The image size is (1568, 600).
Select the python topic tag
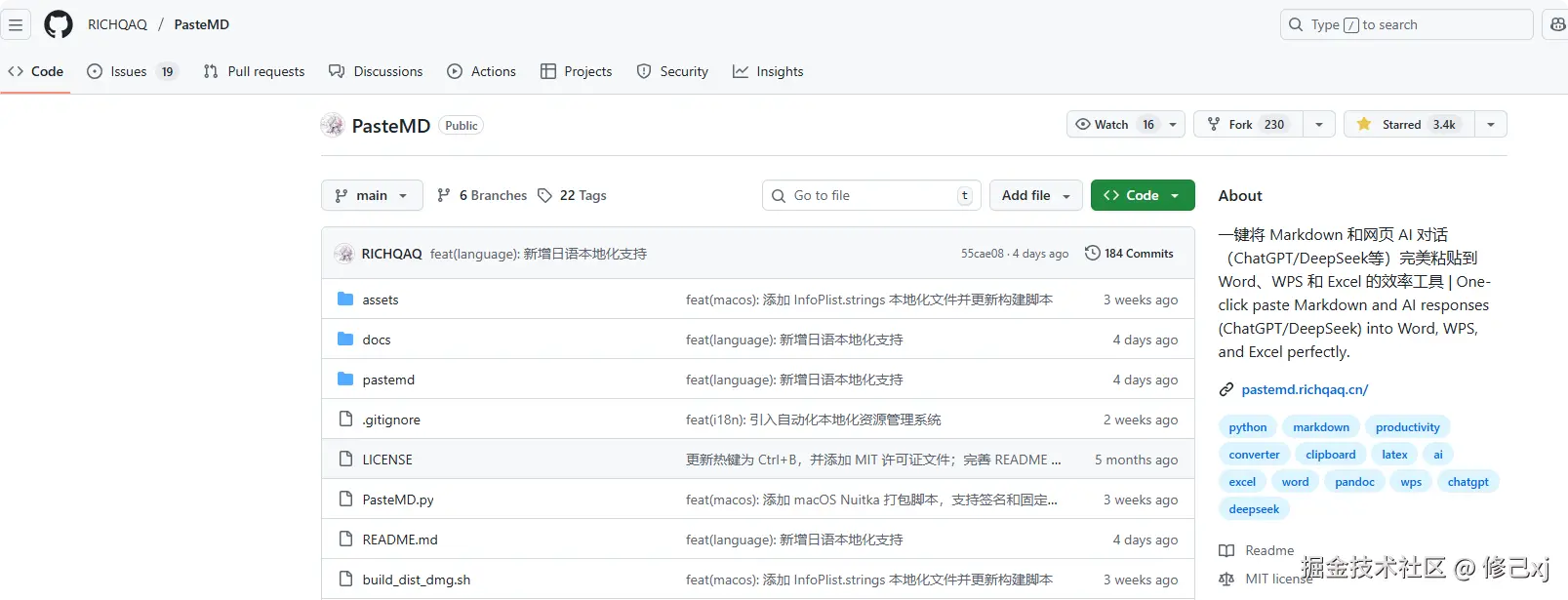tap(1248, 427)
